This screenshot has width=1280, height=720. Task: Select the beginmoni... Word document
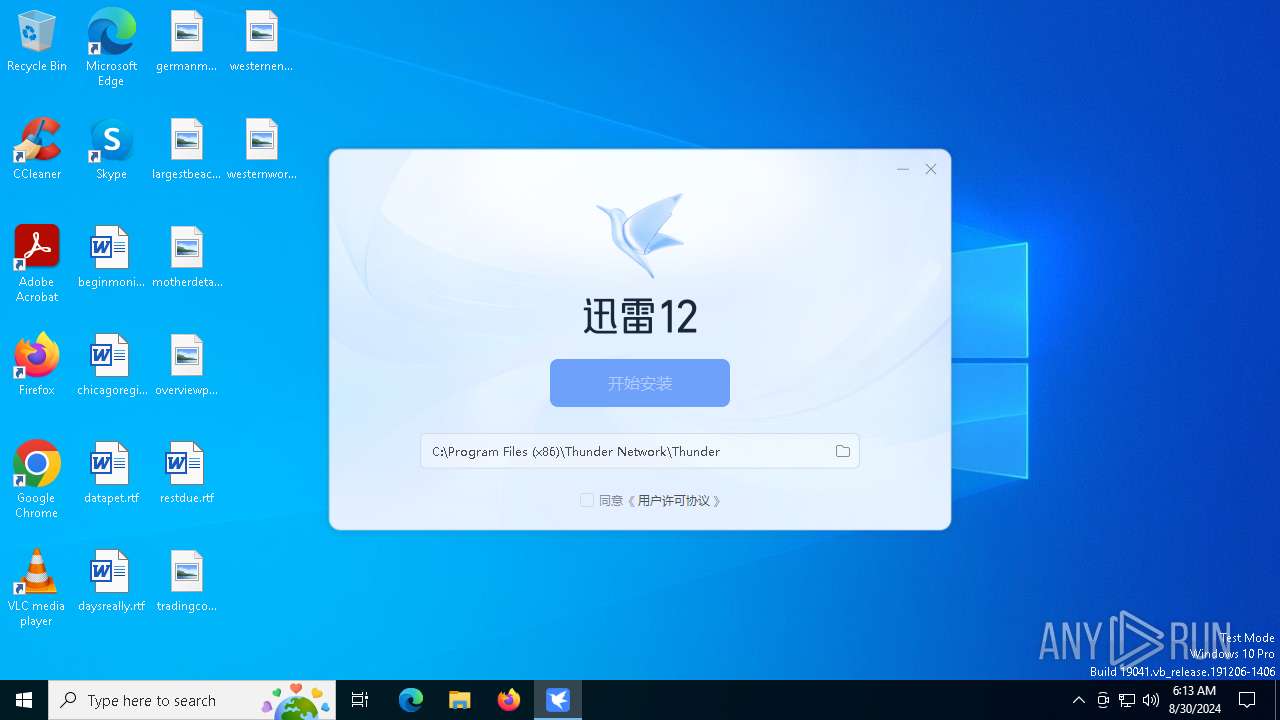click(x=111, y=258)
